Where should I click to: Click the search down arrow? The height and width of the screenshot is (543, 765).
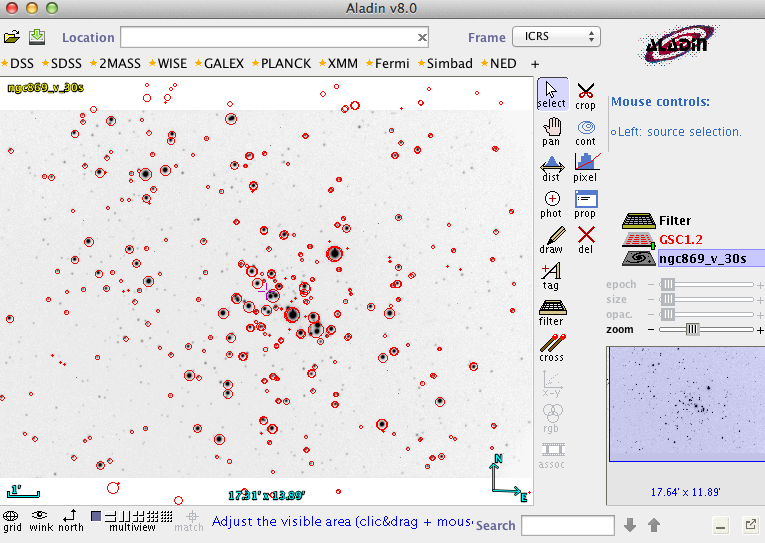[x=630, y=525]
